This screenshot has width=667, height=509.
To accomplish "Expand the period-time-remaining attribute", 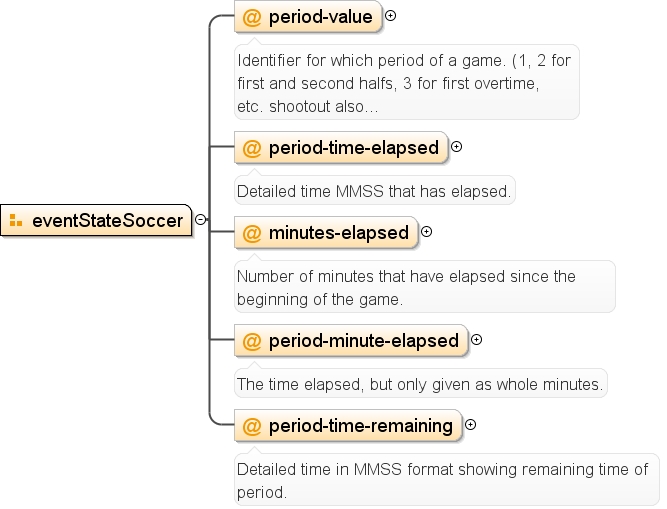I will pyautogui.click(x=470, y=425).
